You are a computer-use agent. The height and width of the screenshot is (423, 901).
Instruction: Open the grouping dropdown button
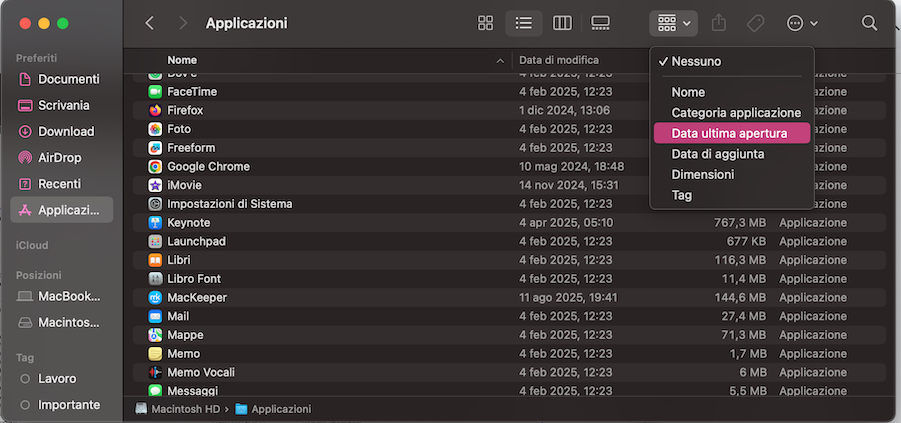tap(674, 23)
